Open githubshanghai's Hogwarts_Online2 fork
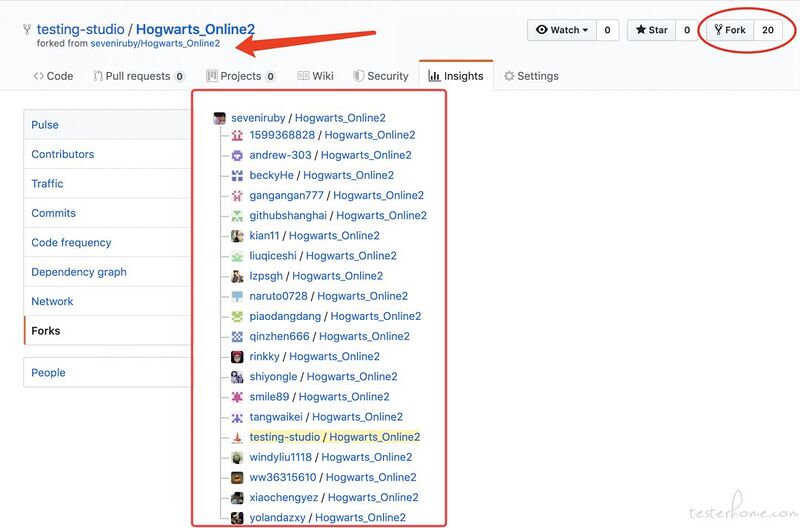Screen dimensions: 800x528 (x=382, y=215)
